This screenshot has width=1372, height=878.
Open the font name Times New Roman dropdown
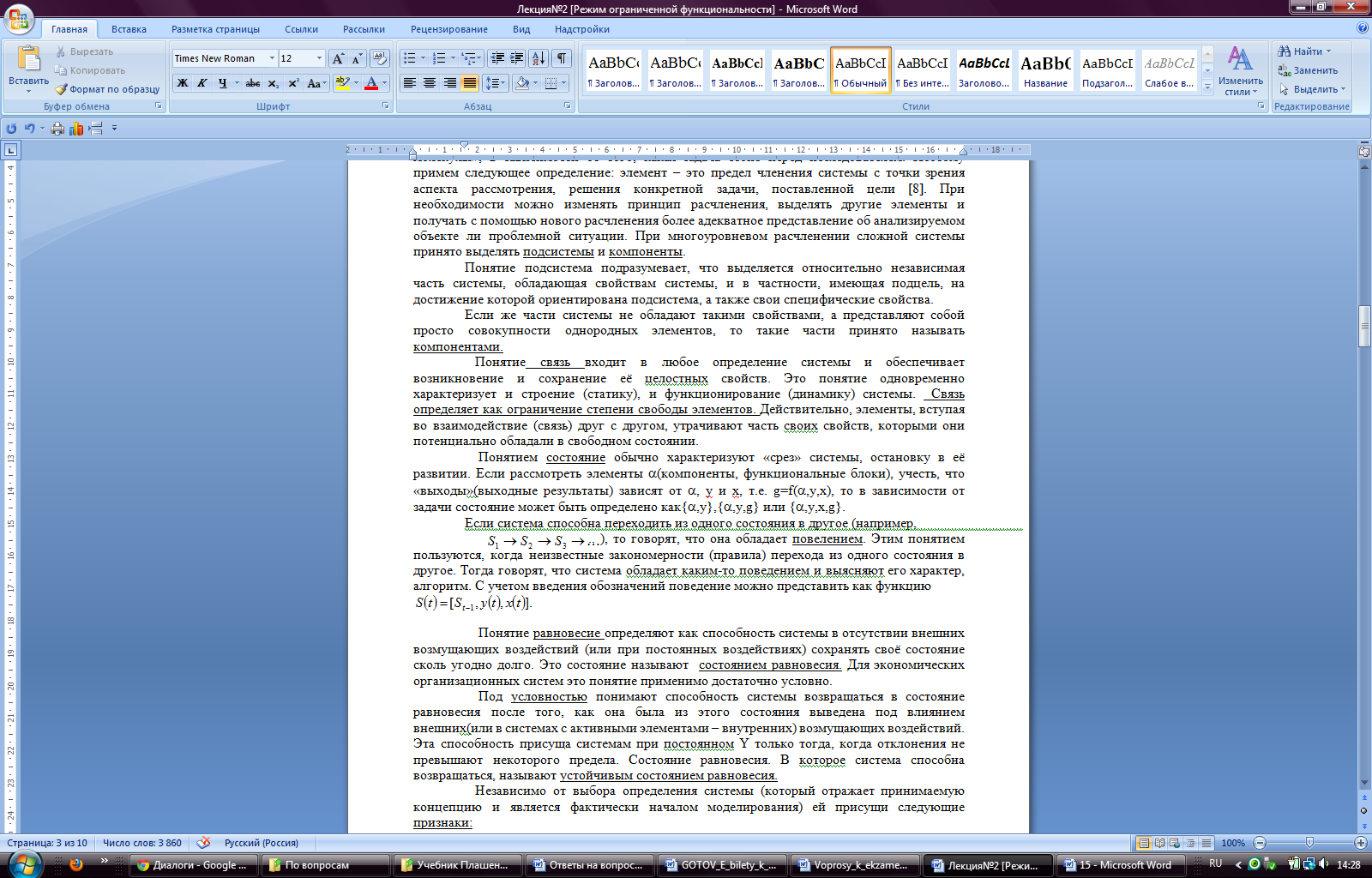[x=272, y=58]
